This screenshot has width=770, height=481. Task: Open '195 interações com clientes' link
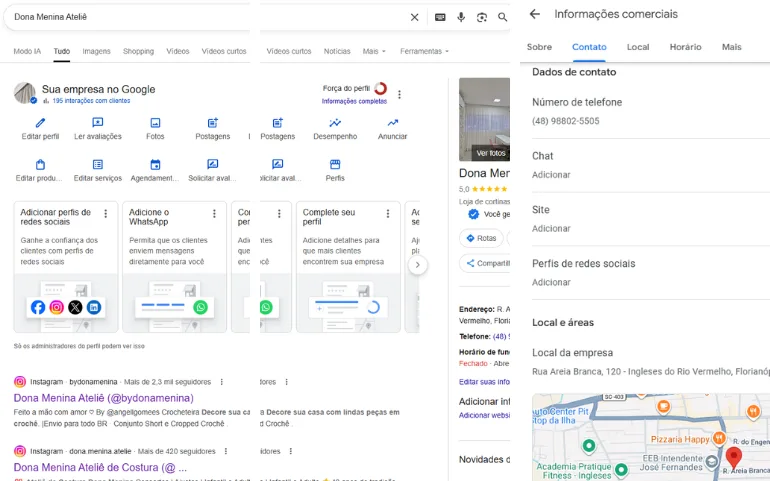tap(91, 101)
